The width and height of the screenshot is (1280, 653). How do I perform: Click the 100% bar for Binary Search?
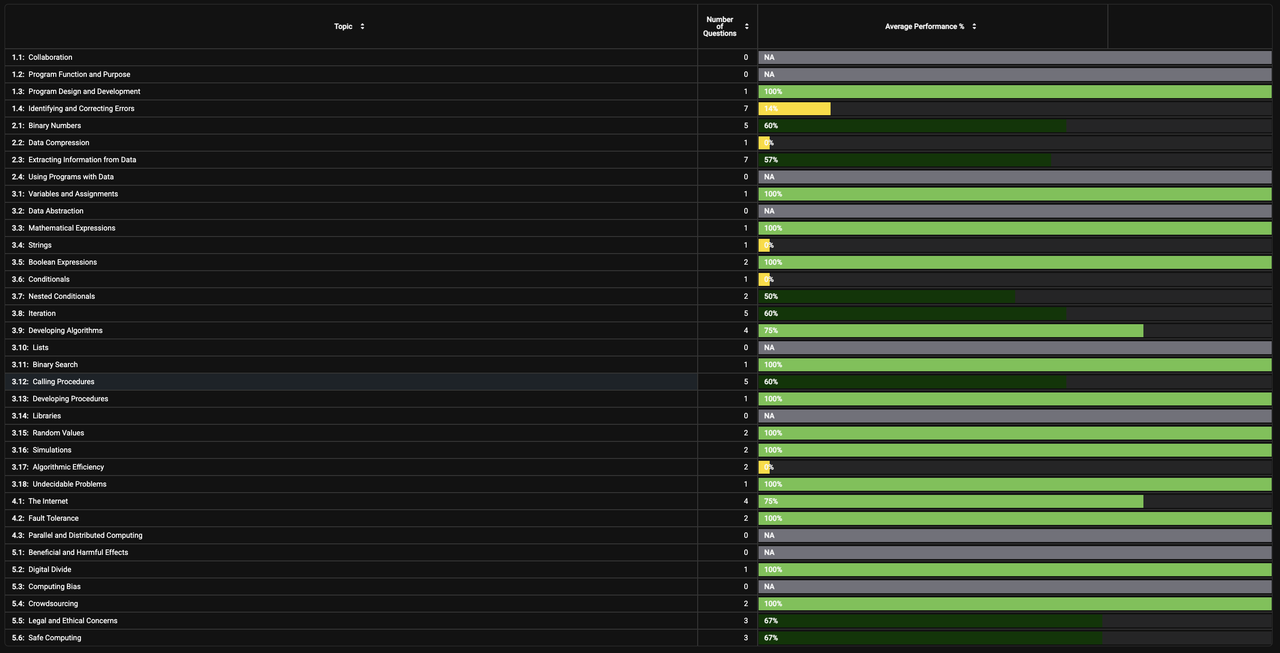[1015, 363]
